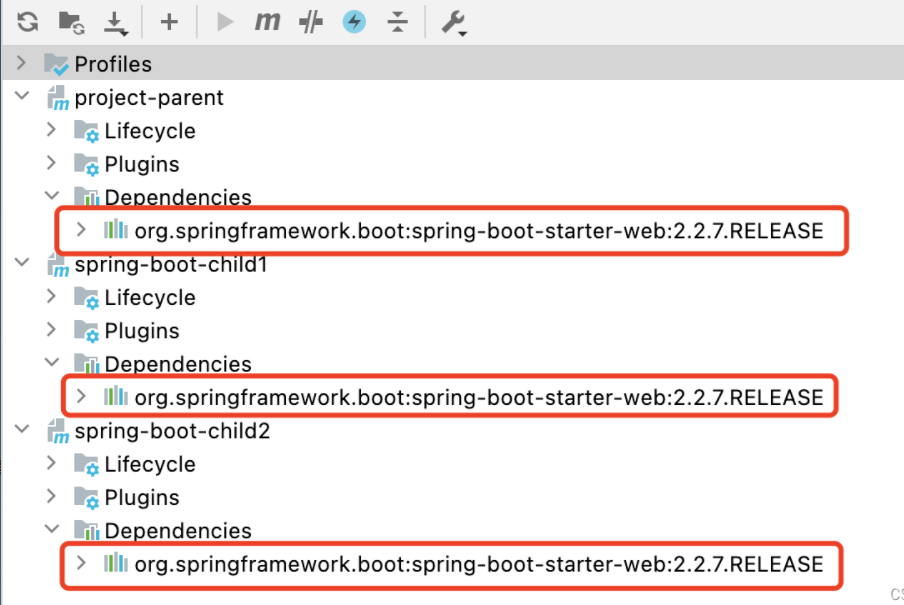
Task: Open the Download Sources and Documentation icon
Action: click(112, 23)
